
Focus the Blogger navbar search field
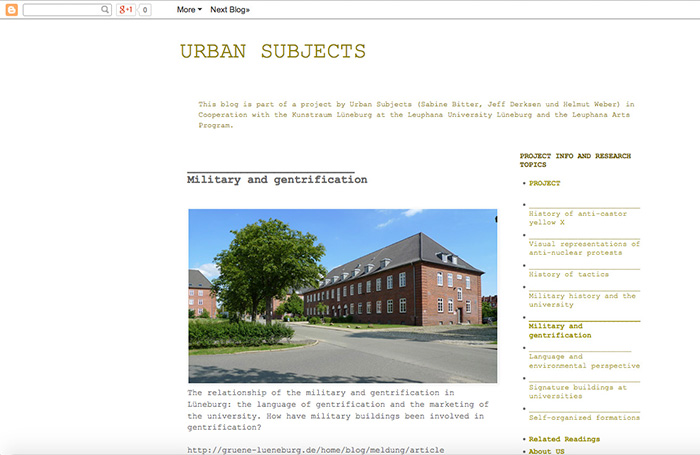[67, 9]
